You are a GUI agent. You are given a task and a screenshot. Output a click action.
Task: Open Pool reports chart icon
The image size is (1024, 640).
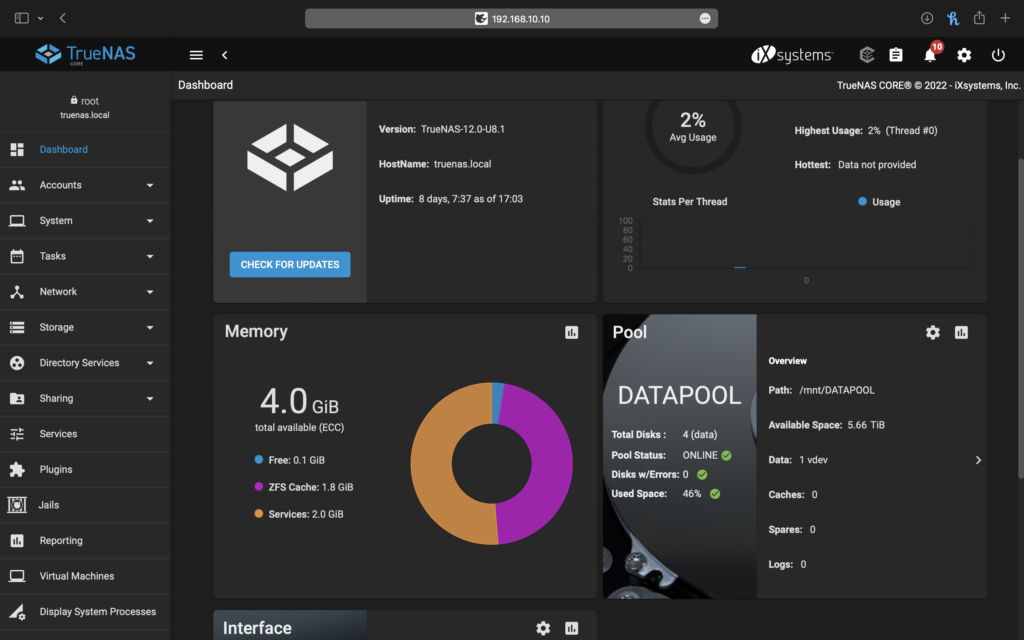961,332
